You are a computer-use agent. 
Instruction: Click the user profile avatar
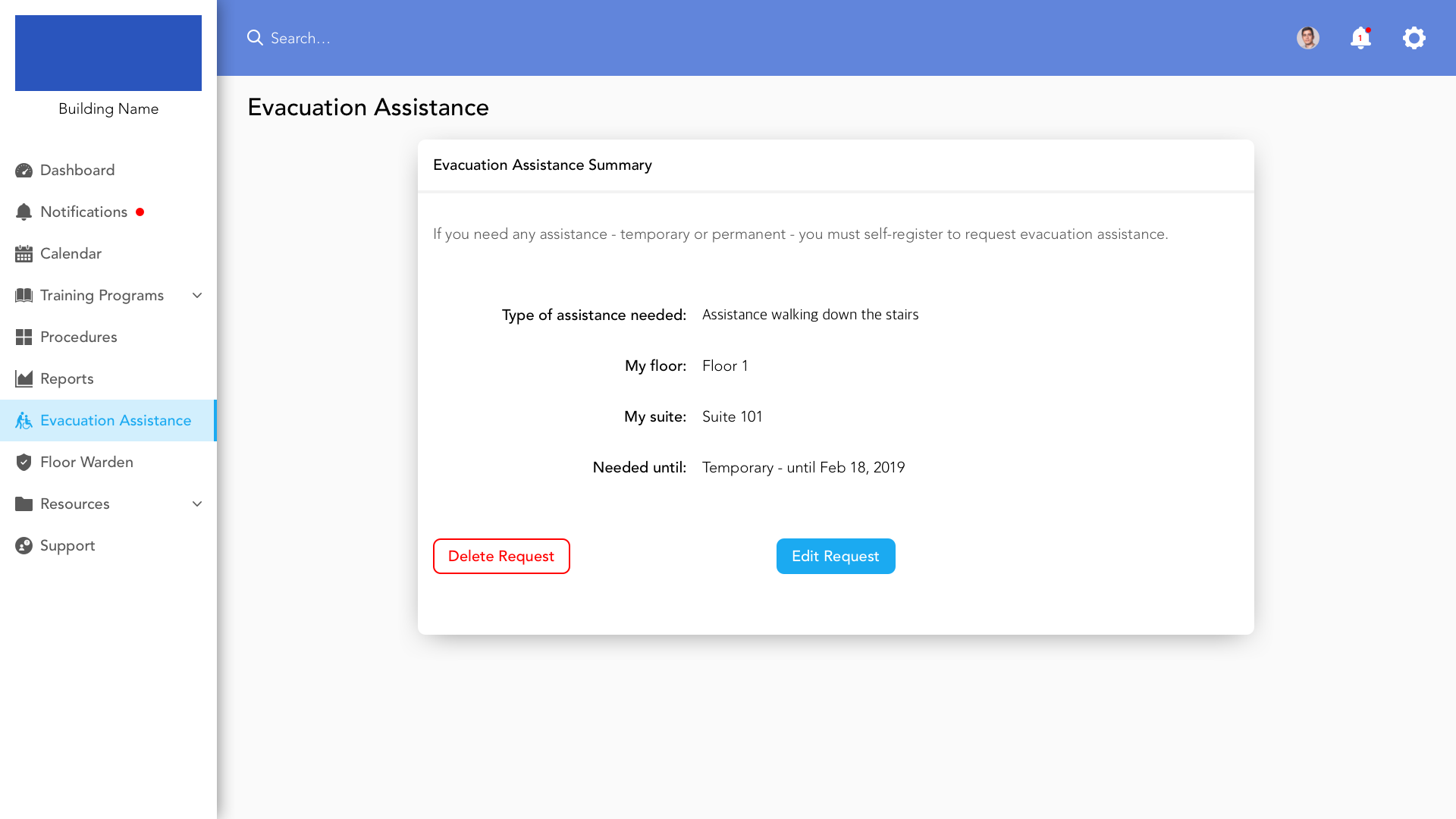click(1307, 38)
